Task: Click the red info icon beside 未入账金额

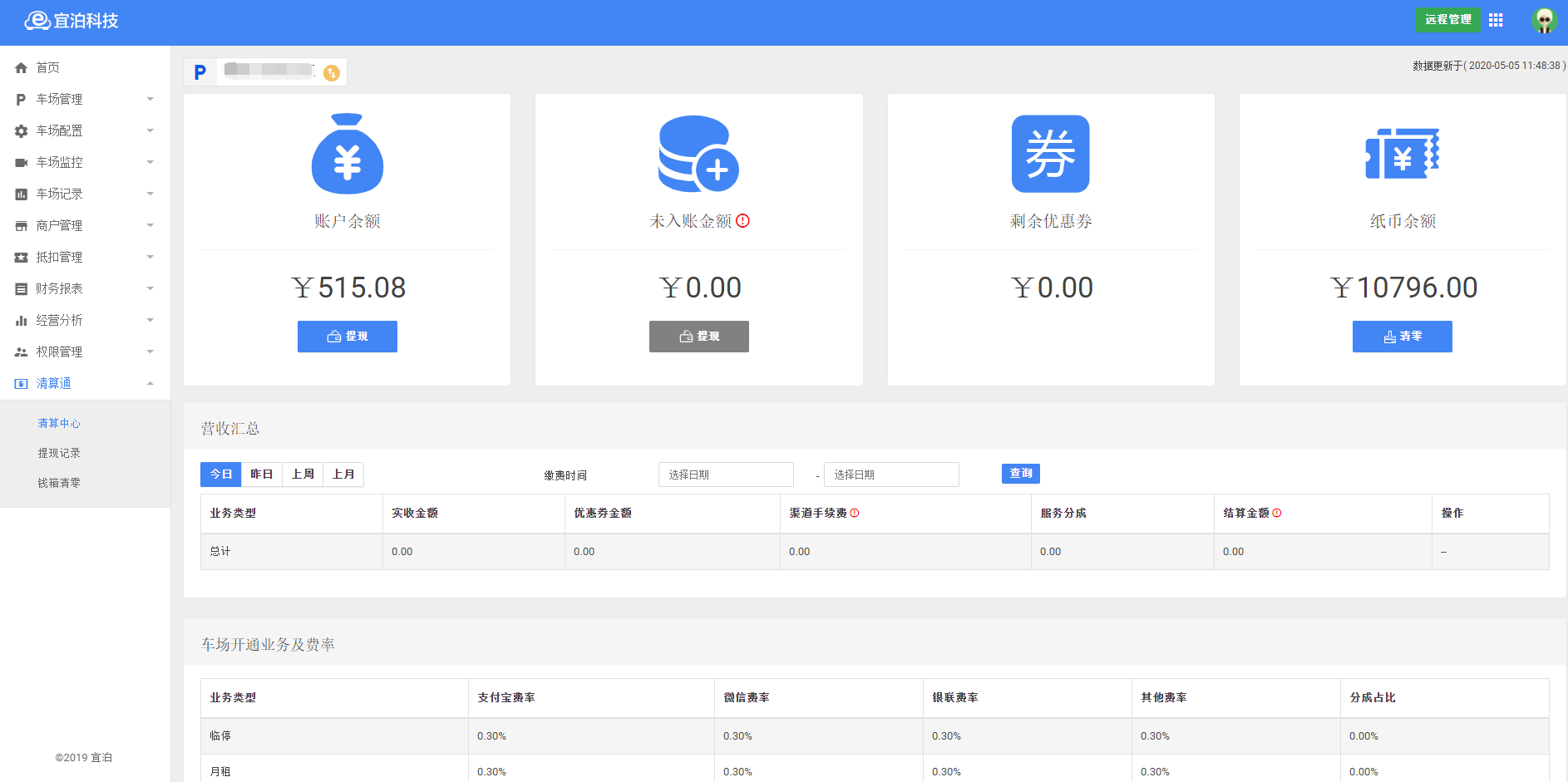Action: pos(743,221)
